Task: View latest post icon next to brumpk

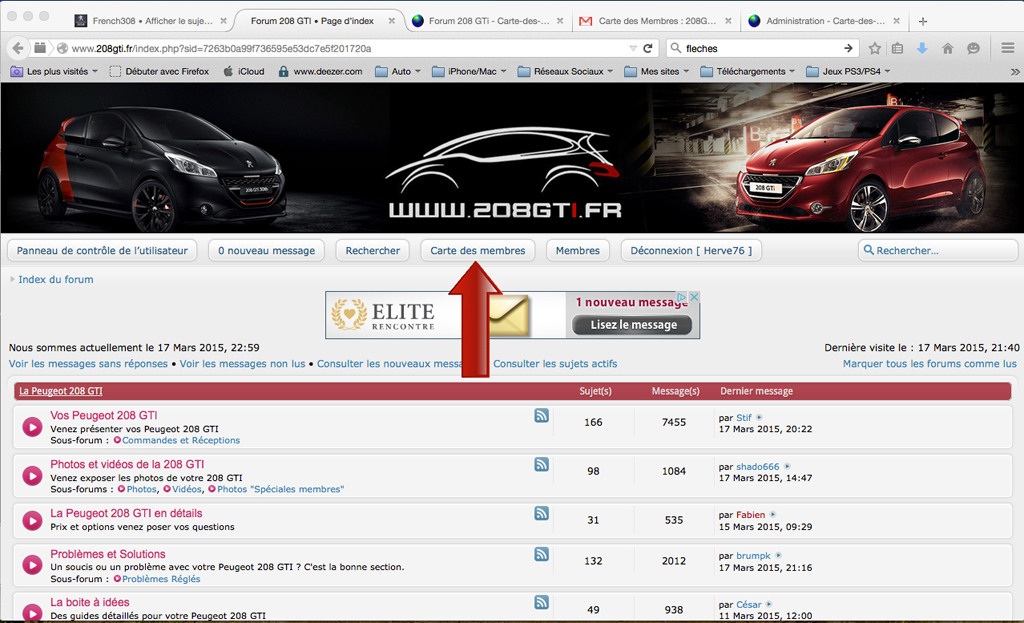Action: 778,556
